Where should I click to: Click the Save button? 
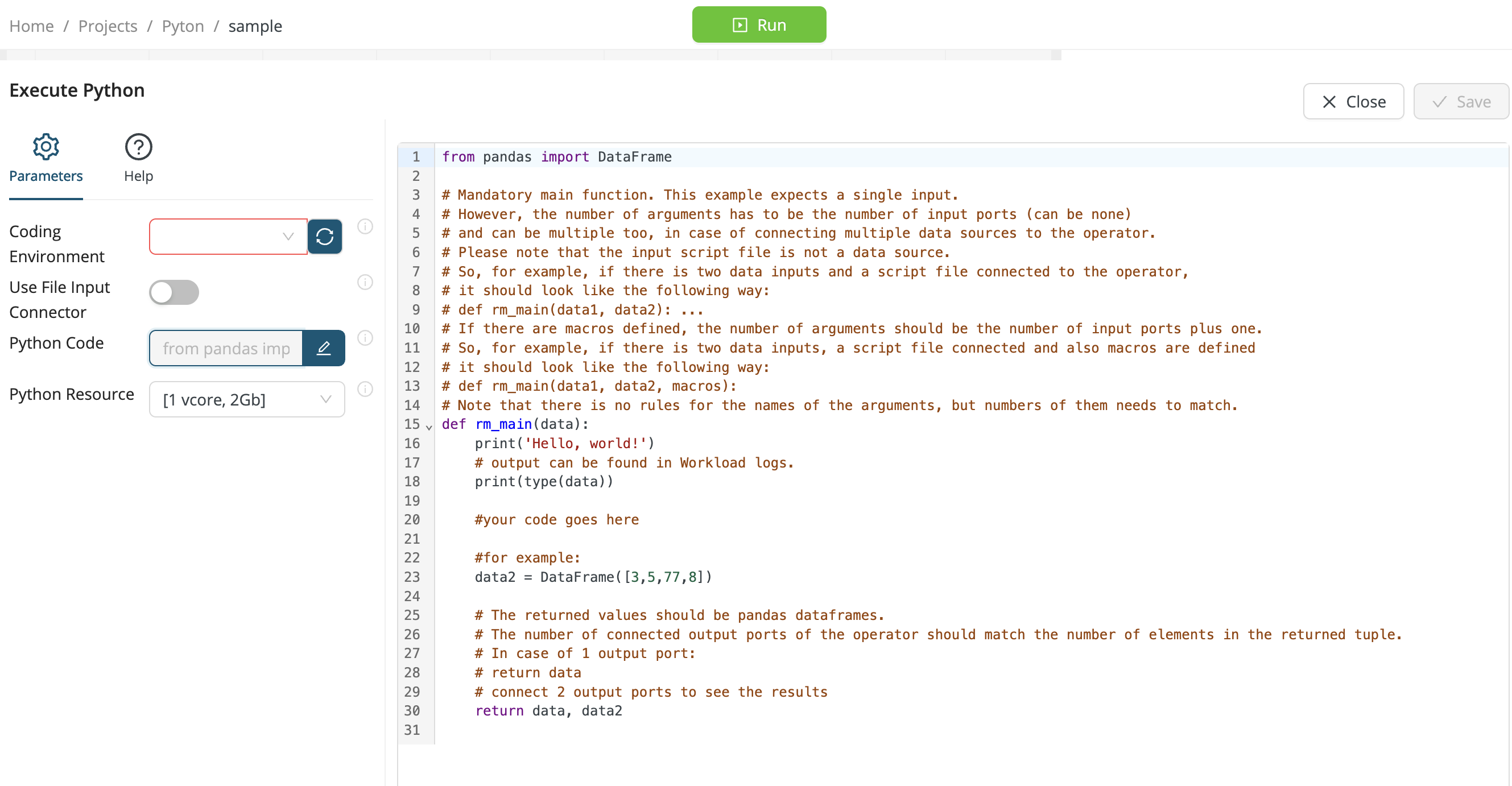pyautogui.click(x=1460, y=102)
